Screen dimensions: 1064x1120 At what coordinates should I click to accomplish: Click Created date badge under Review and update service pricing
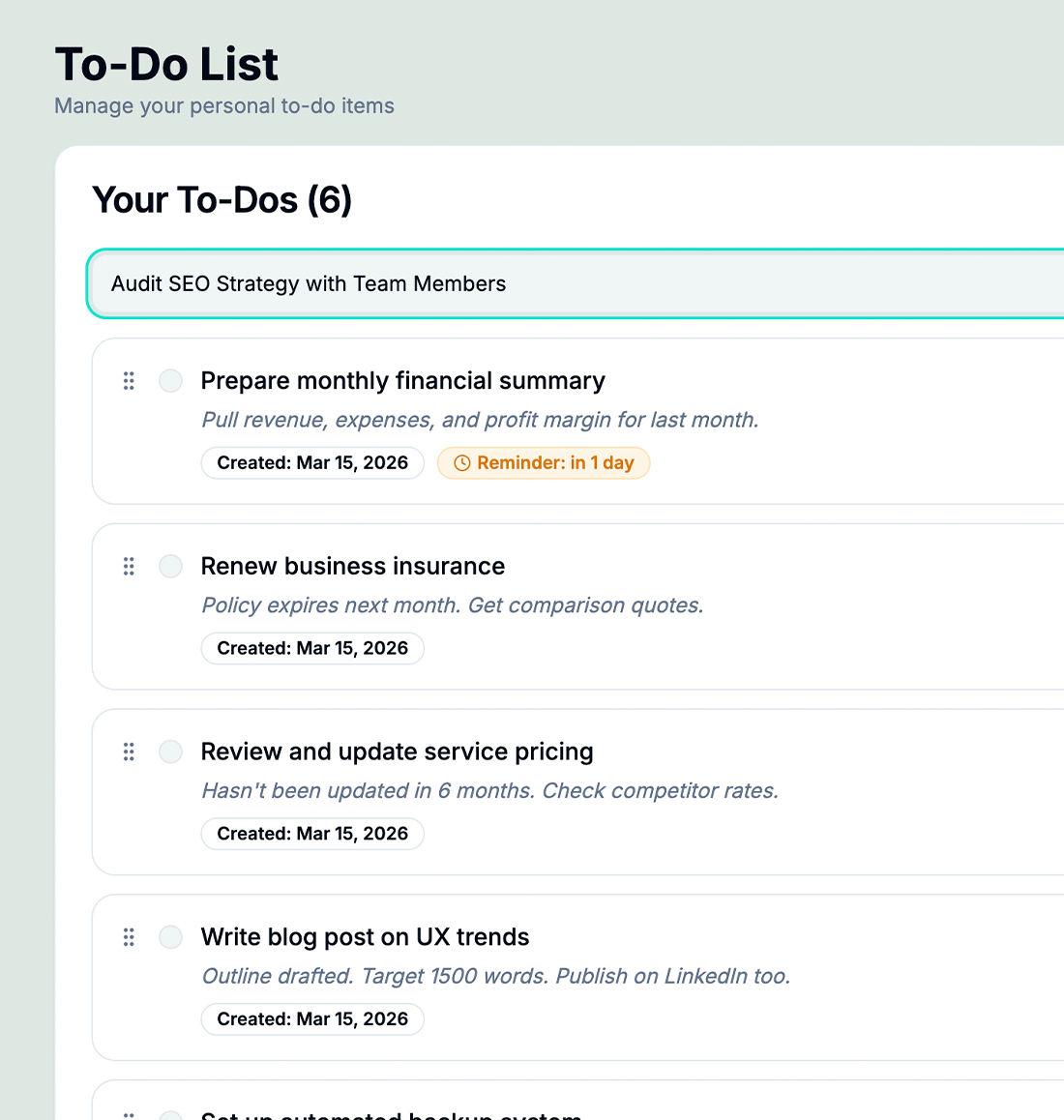tap(312, 834)
